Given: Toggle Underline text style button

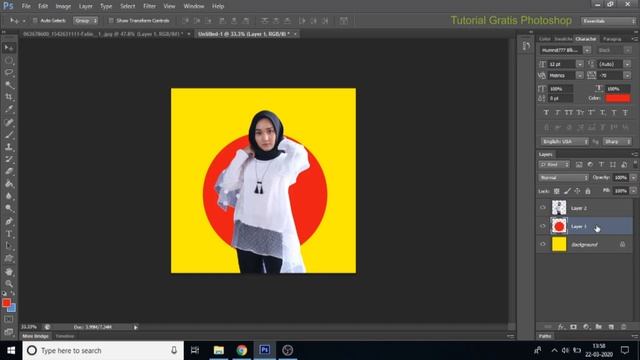Looking at the screenshot, I should (614, 113).
